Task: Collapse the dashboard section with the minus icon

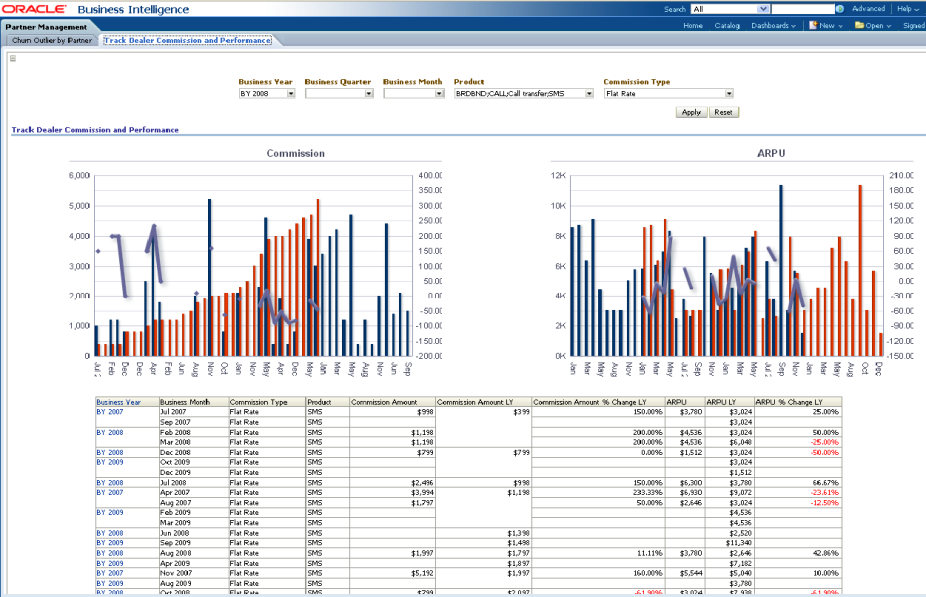Action: [13, 58]
